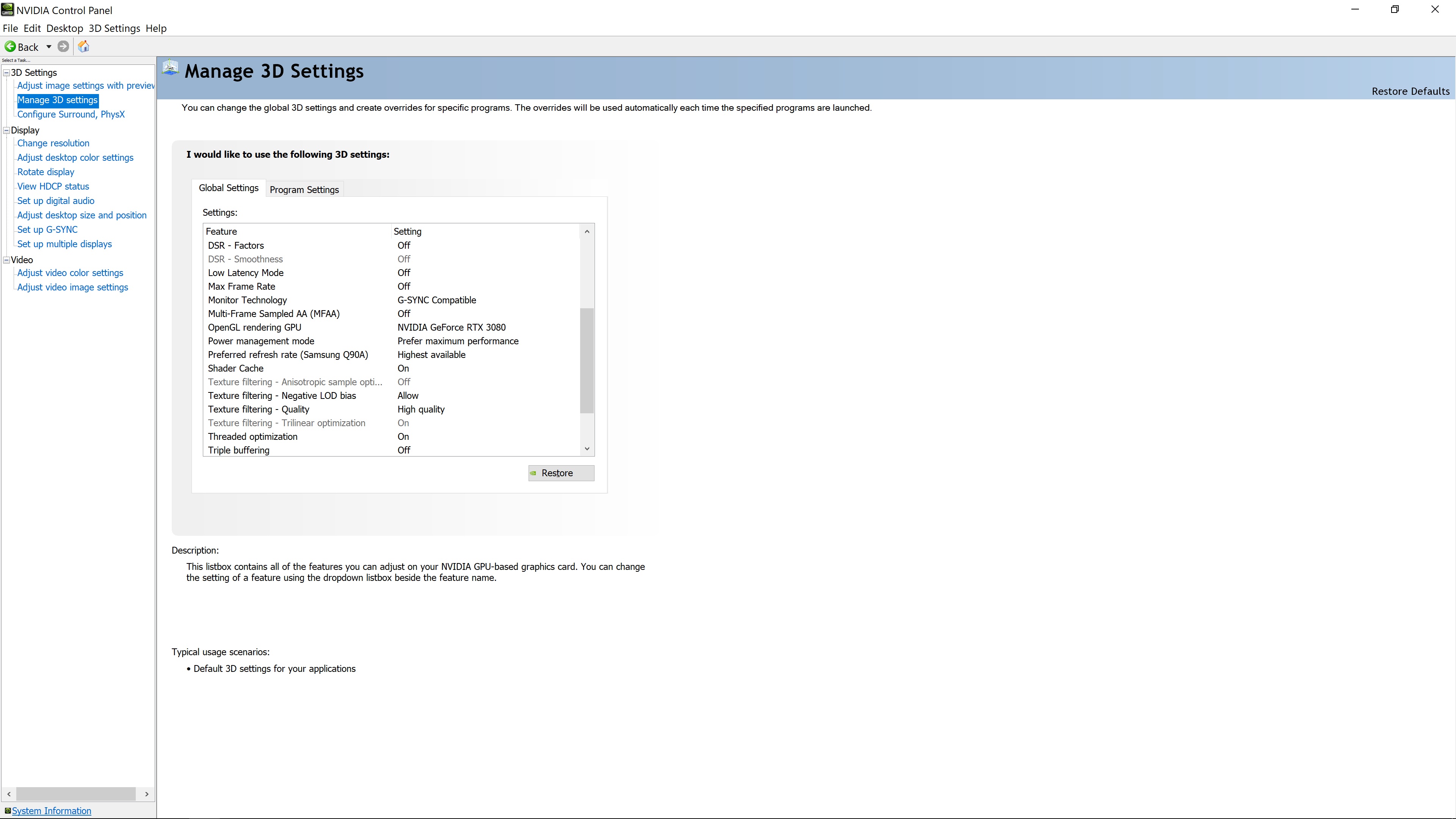Click the Setting column header
This screenshot has height=819, width=1456.
pyautogui.click(x=485, y=231)
